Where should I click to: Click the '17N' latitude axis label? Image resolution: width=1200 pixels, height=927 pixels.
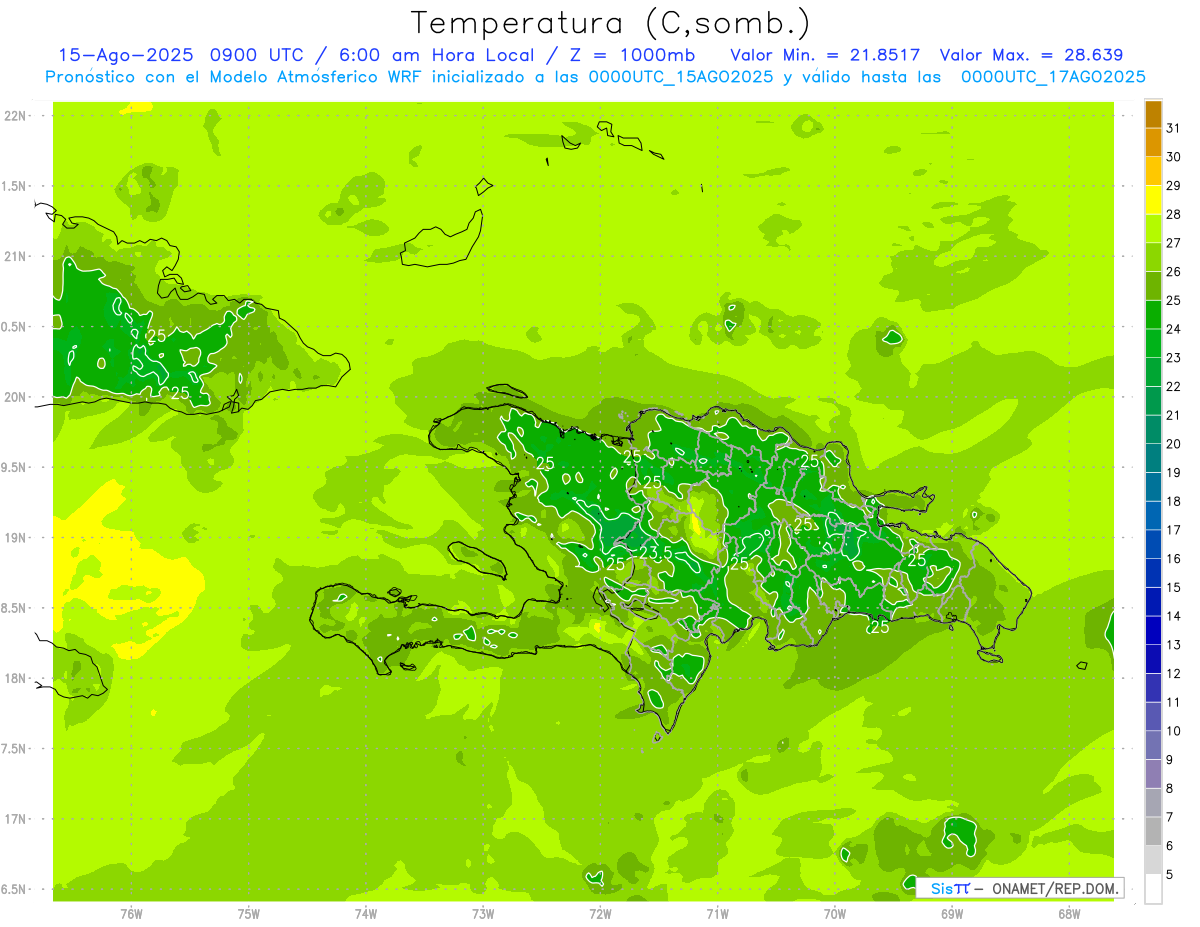coord(15,819)
